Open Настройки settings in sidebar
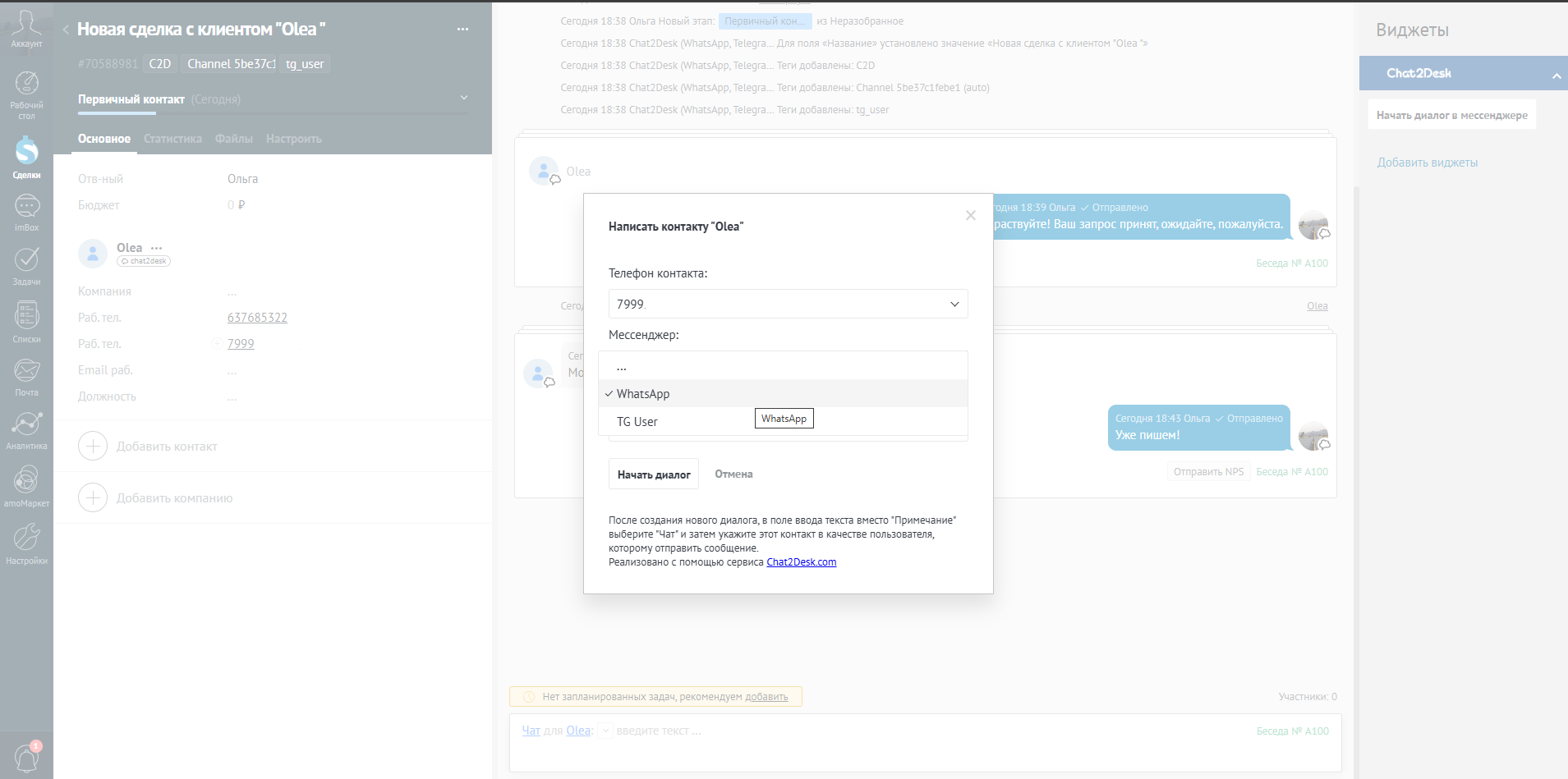1568x779 pixels. coord(26,543)
